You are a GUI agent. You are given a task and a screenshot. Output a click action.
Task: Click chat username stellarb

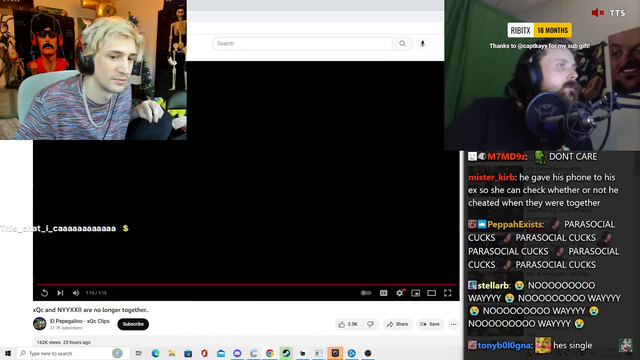(x=493, y=285)
